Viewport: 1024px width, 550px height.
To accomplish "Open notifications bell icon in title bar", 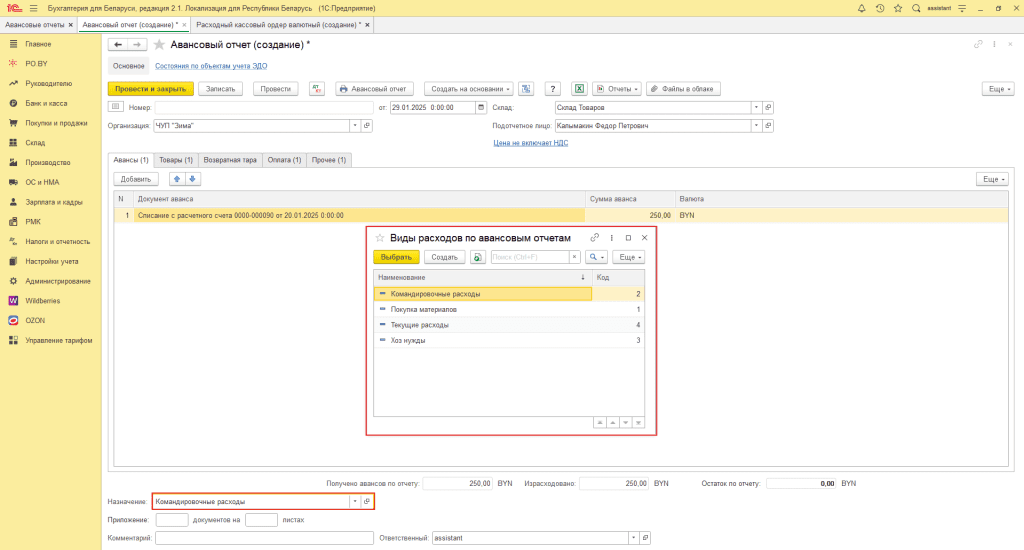I will [x=862, y=7].
